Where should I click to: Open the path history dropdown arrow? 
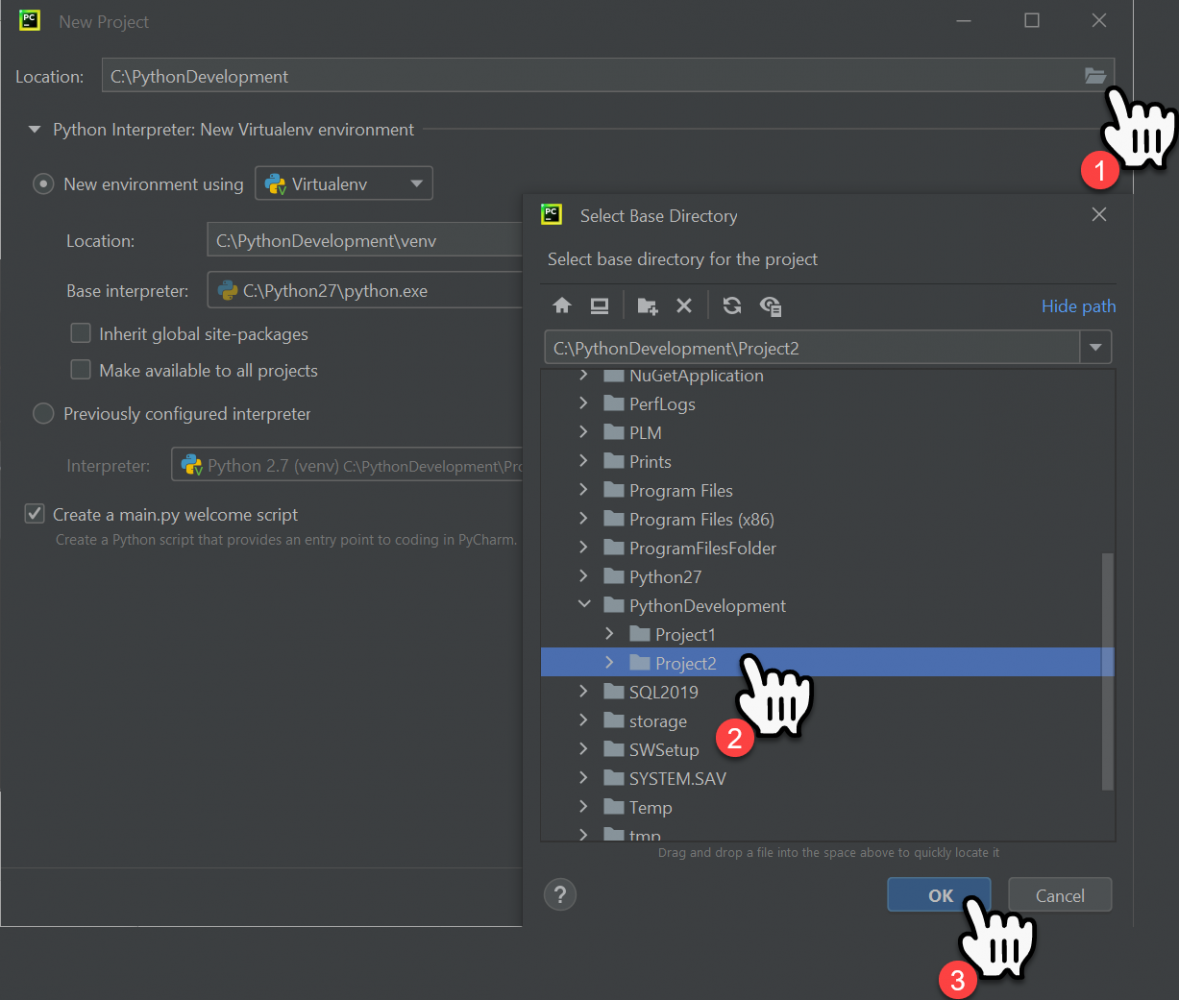pyautogui.click(x=1096, y=348)
